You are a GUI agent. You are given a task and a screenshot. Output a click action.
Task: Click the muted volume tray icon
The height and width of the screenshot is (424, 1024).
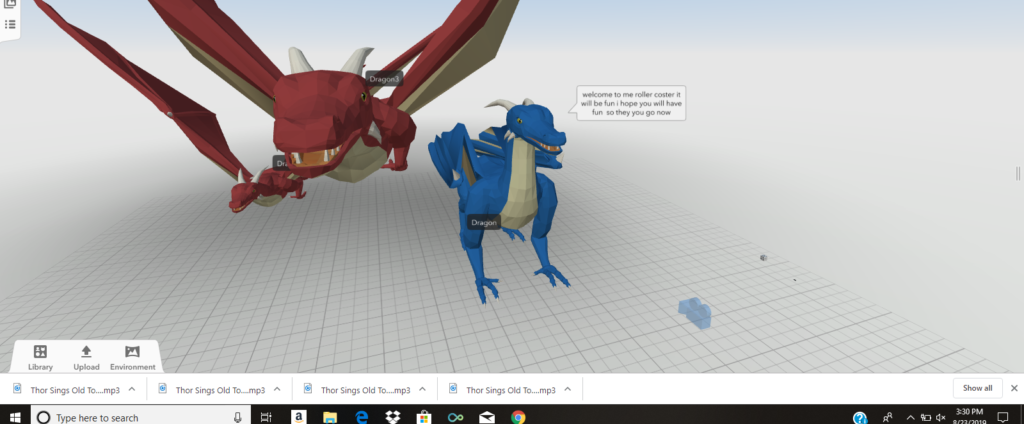pyautogui.click(x=941, y=417)
